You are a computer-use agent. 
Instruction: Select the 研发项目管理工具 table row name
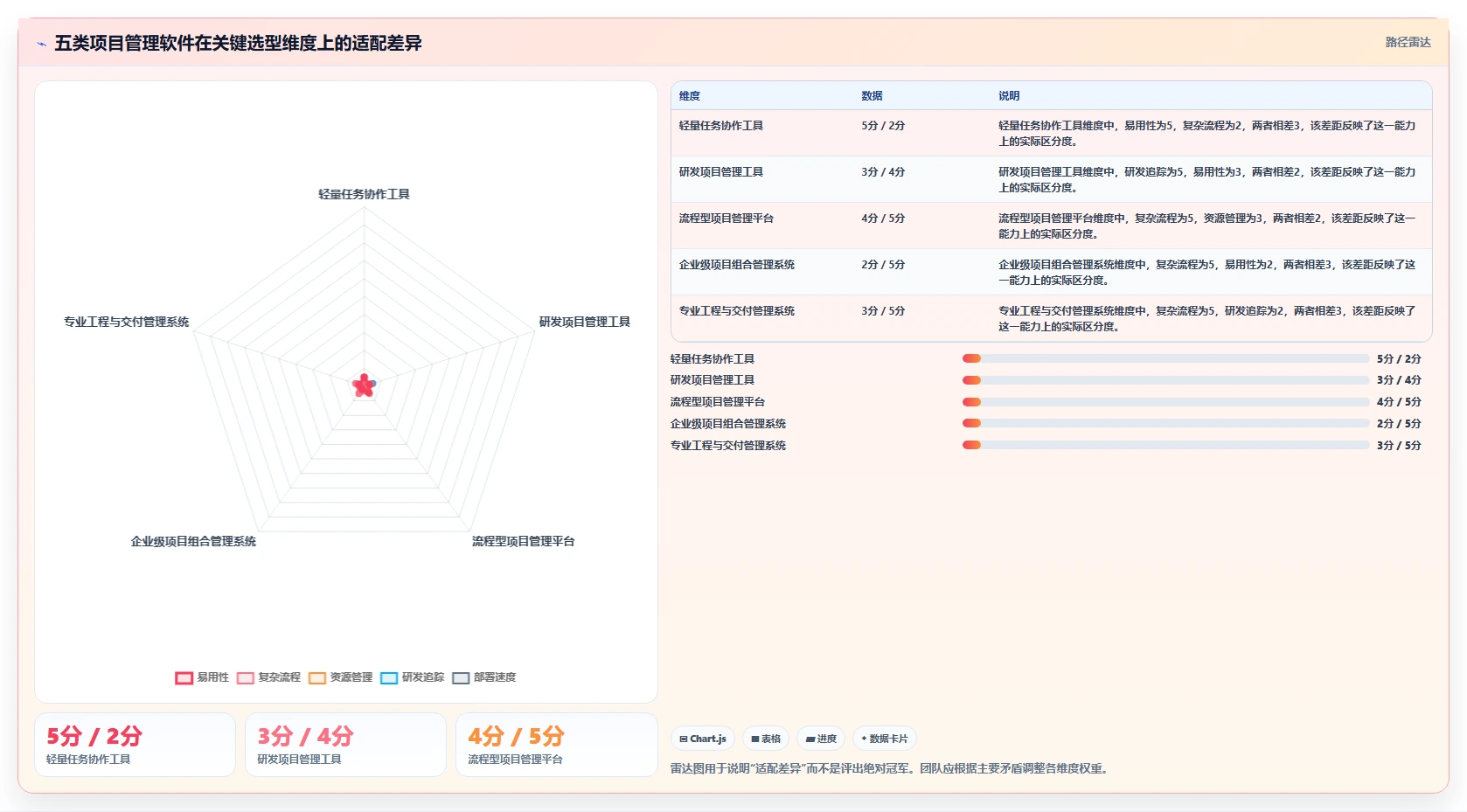[721, 172]
